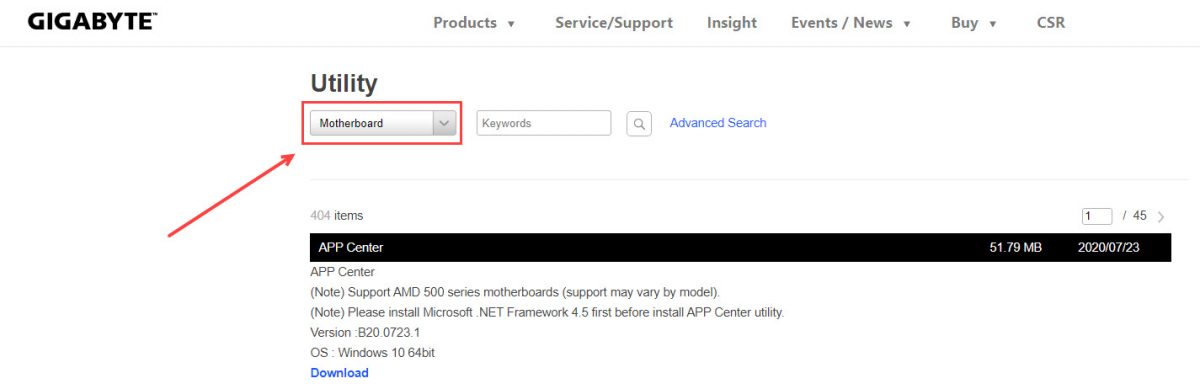Open the CSR page

1051,22
